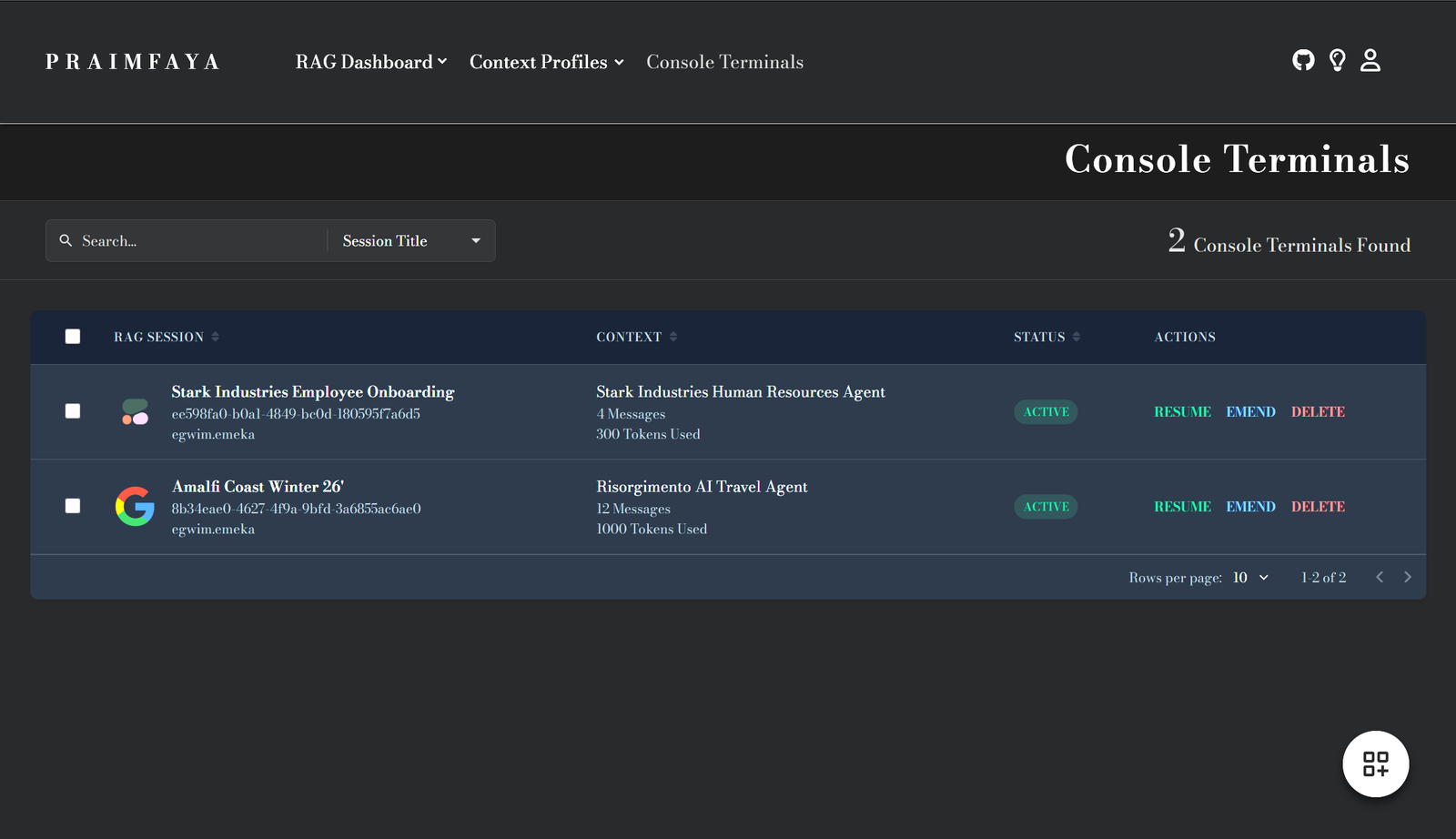This screenshot has width=1456, height=839.
Task: Toggle the select-all header checkbox
Action: [73, 337]
